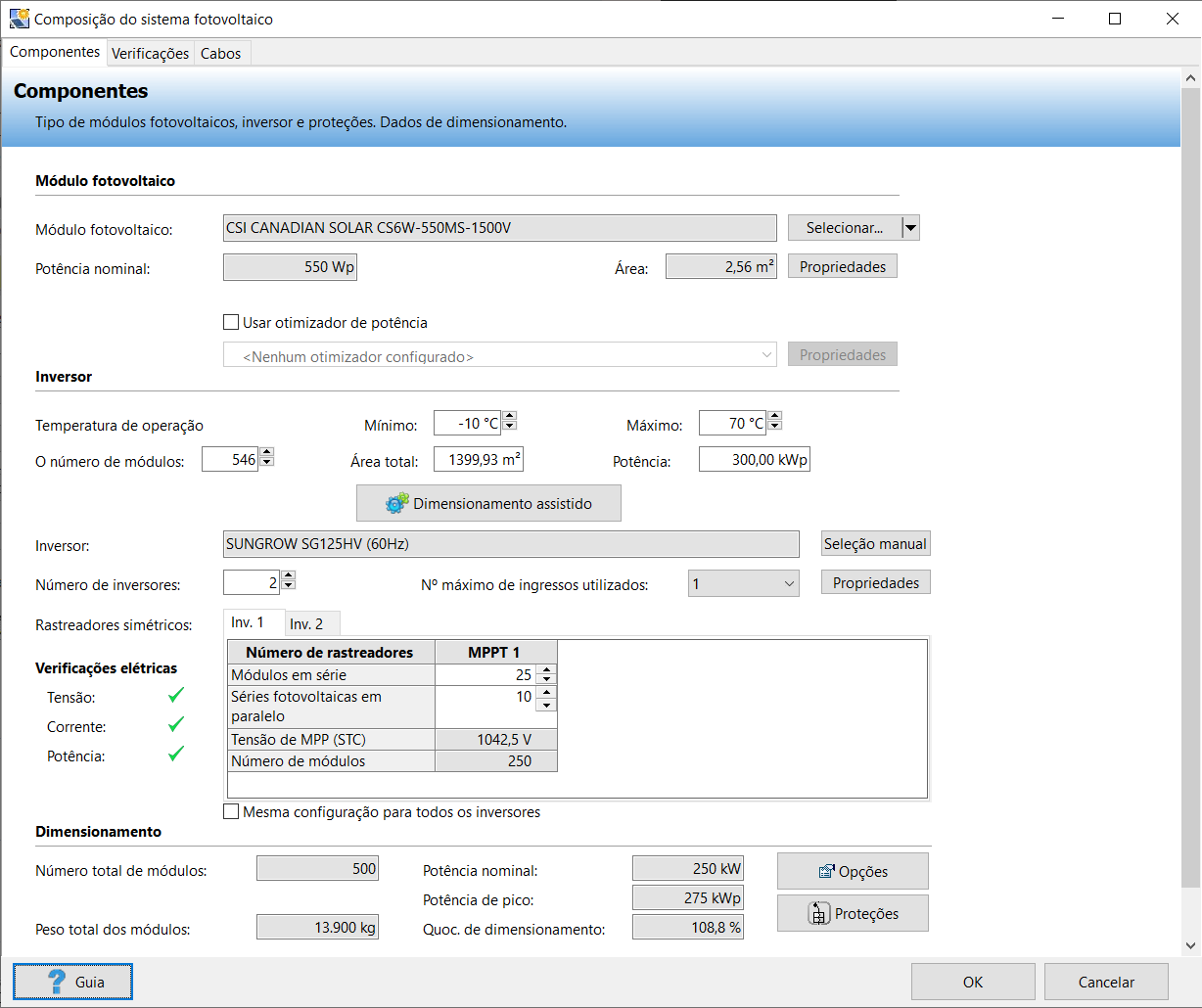This screenshot has height=1008, width=1202.
Task: Open inverter Propriedades button
Action: pyautogui.click(x=876, y=583)
